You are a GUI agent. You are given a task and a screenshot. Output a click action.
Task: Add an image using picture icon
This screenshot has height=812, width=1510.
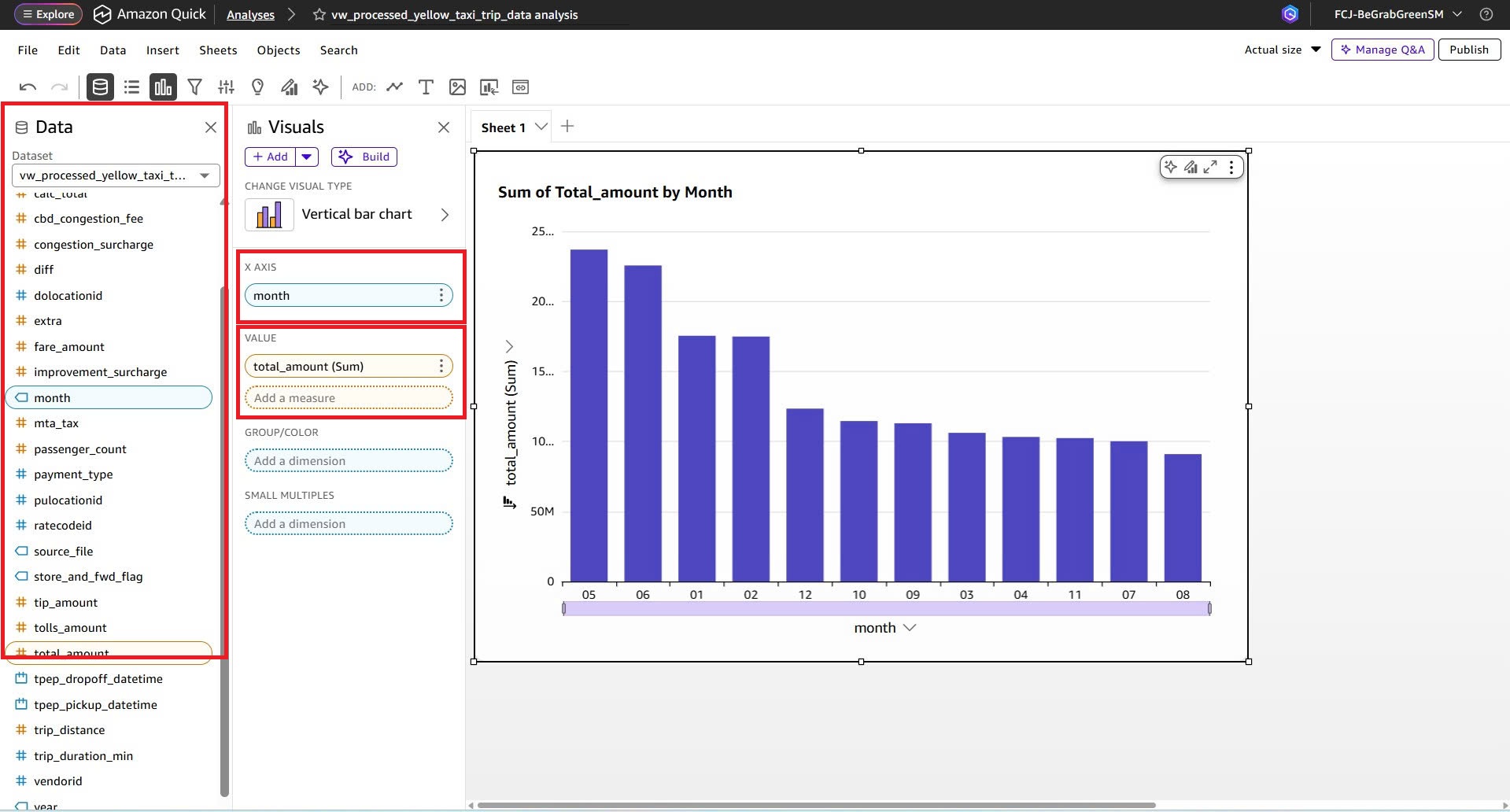457,87
